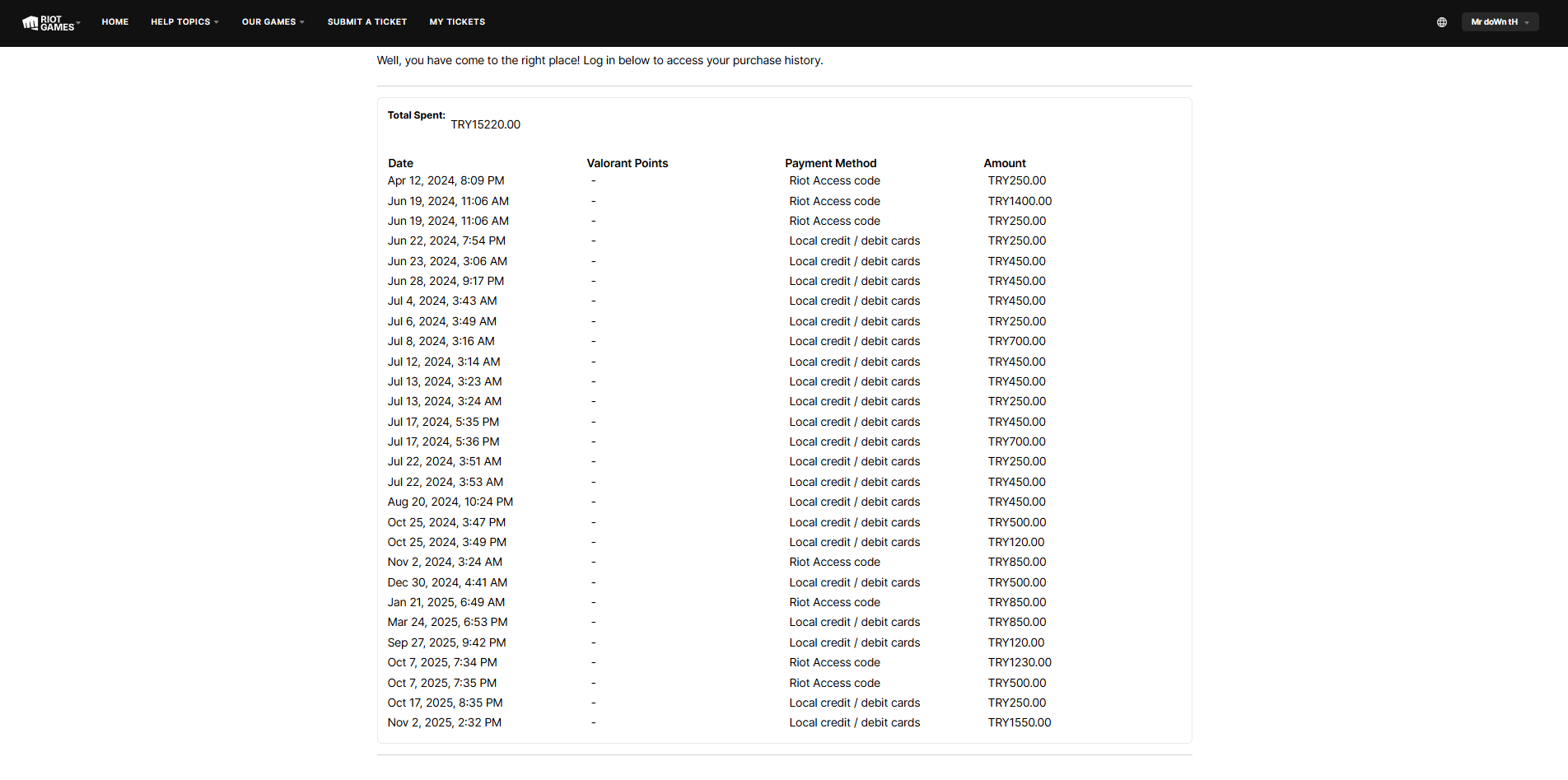Select date Oct 17, 2025, 8:35 PM
This screenshot has width=1568, height=780.
pos(445,703)
